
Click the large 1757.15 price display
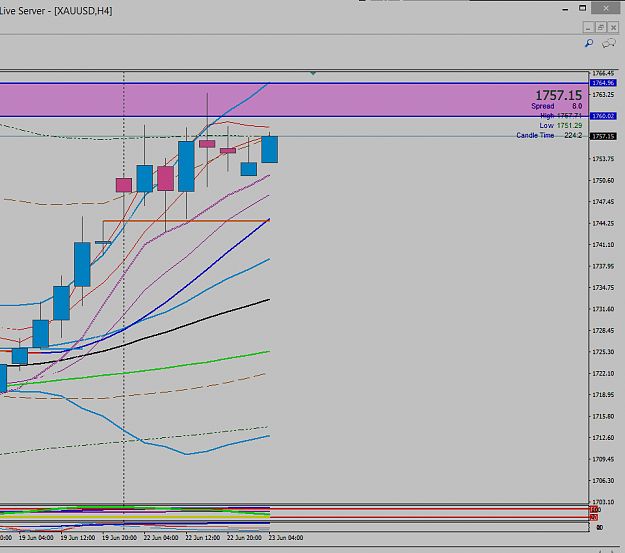tap(558, 95)
